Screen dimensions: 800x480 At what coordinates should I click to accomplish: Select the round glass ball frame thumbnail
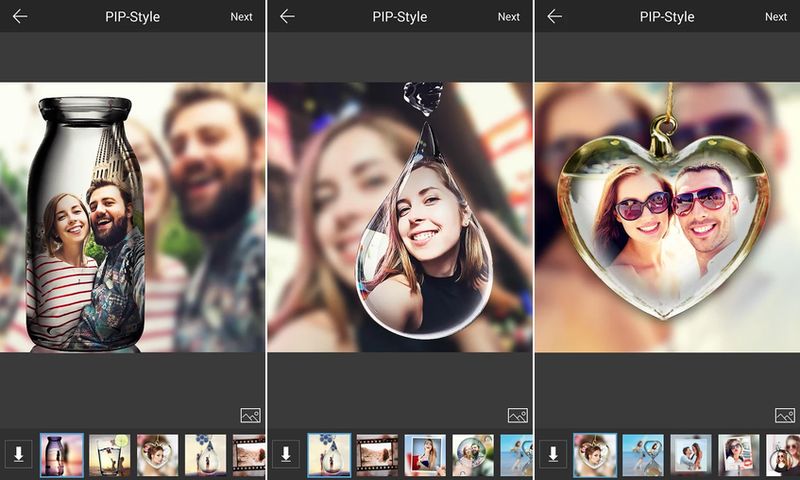473,454
